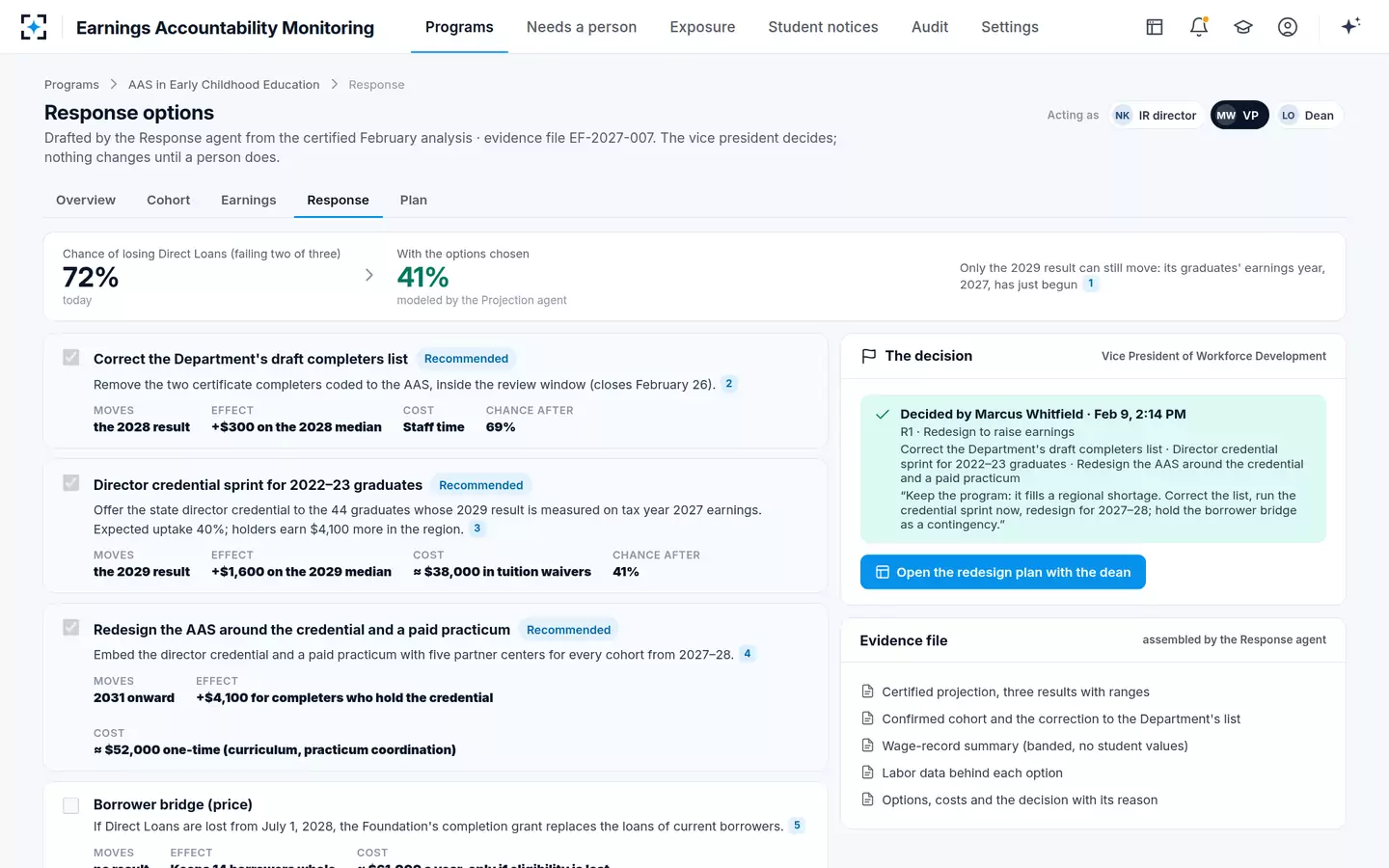Click the flag icon beside The decision
The height and width of the screenshot is (868, 1389).
[x=868, y=356]
